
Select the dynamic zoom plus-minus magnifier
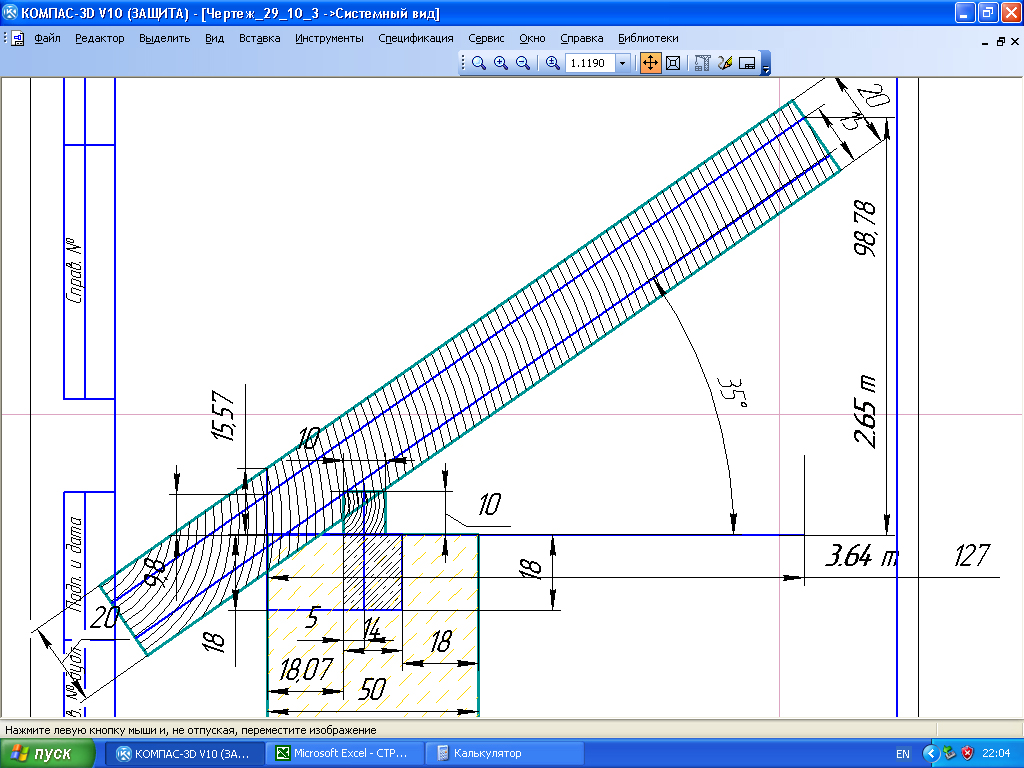[x=552, y=63]
